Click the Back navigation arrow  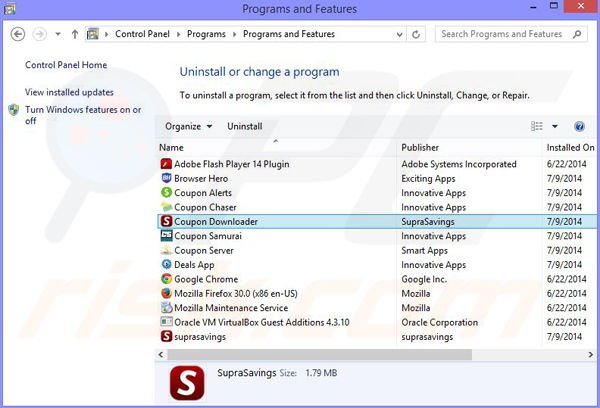tap(18, 34)
